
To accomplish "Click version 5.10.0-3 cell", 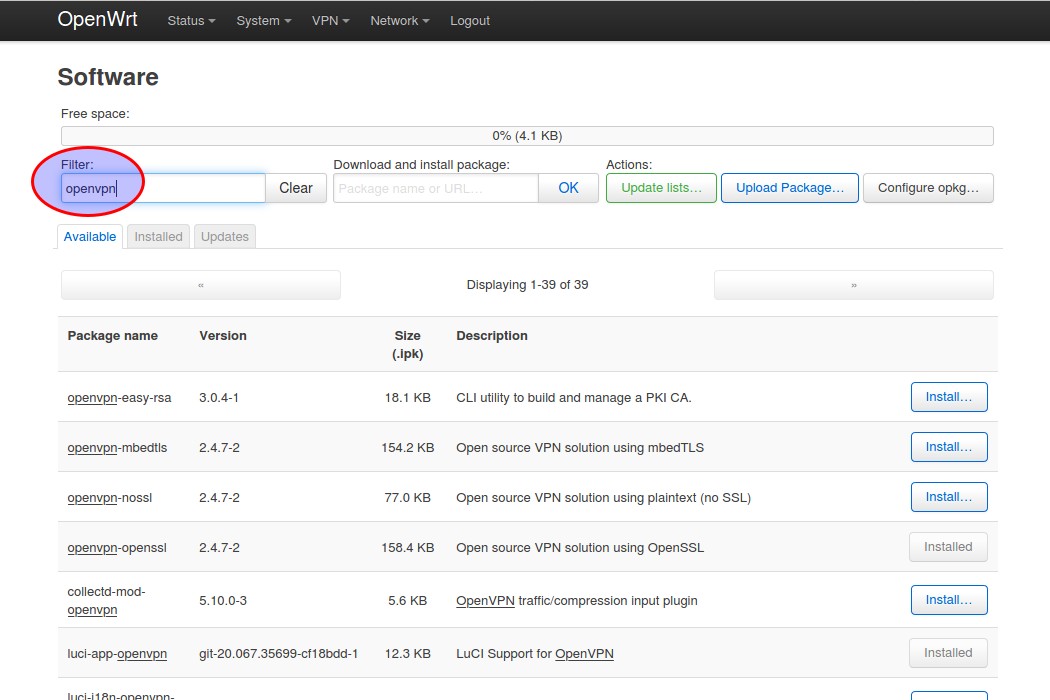I will click(x=222, y=601).
